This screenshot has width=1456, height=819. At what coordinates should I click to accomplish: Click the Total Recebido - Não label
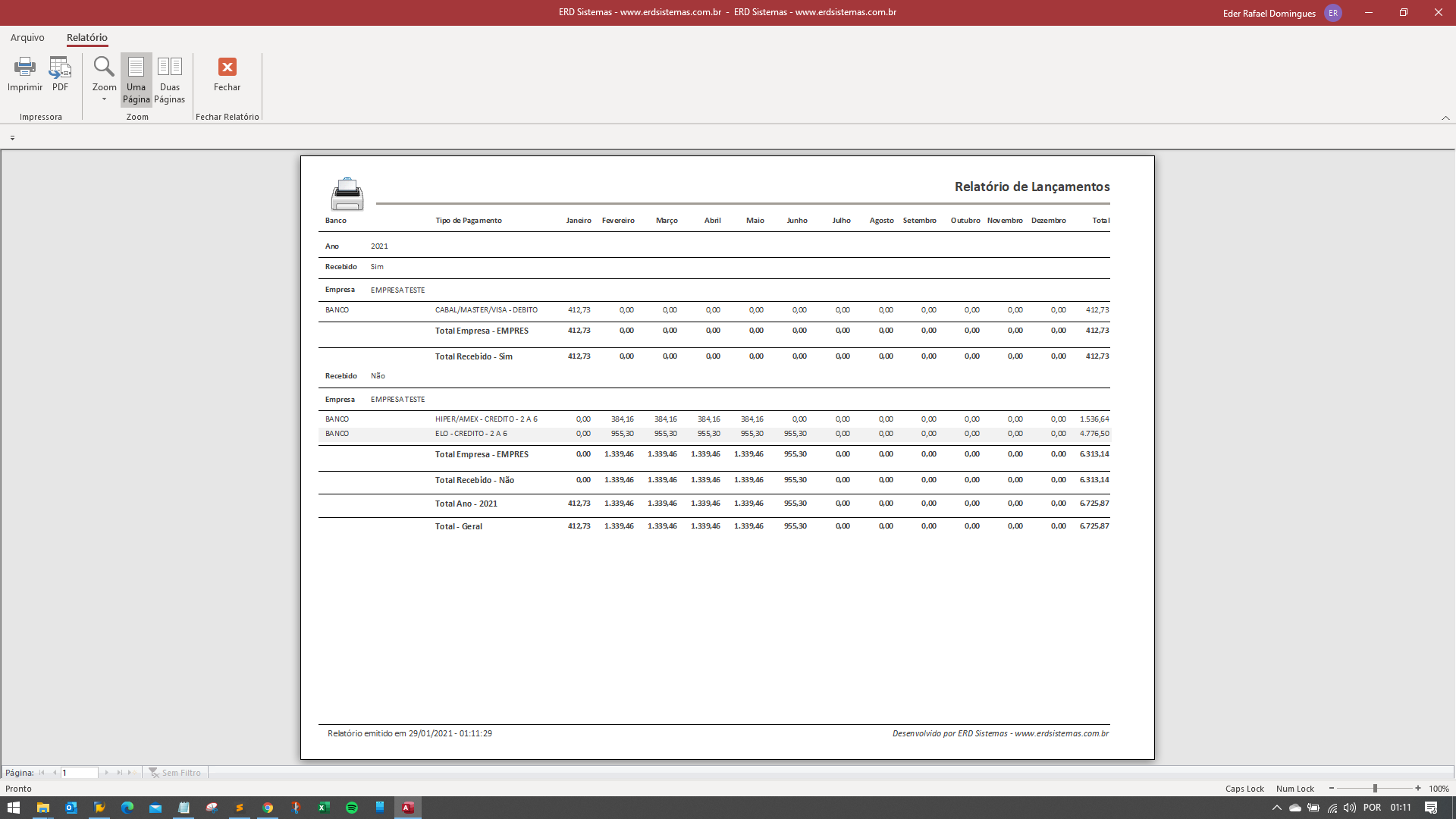click(x=475, y=480)
